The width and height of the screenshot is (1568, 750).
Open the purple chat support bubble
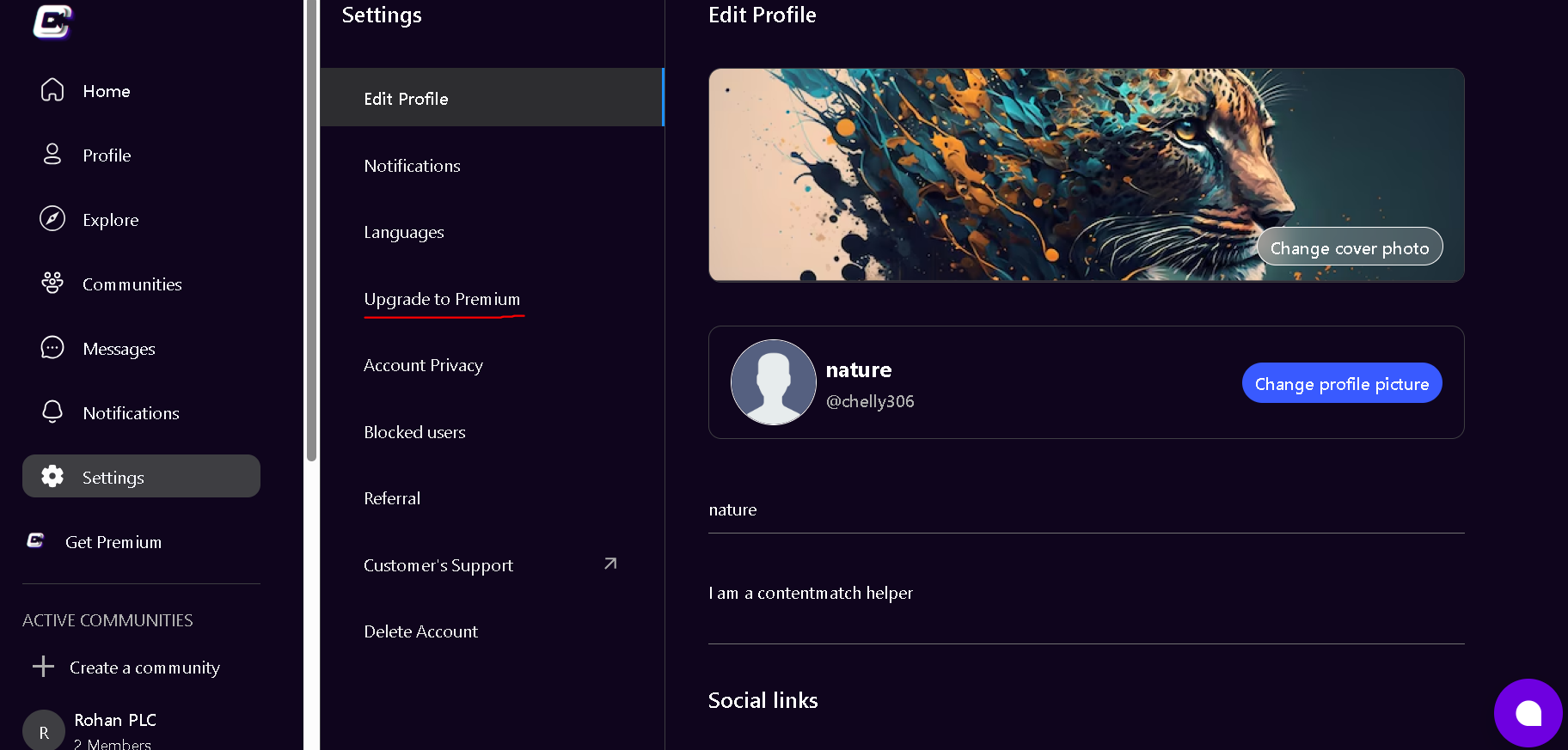[1528, 713]
